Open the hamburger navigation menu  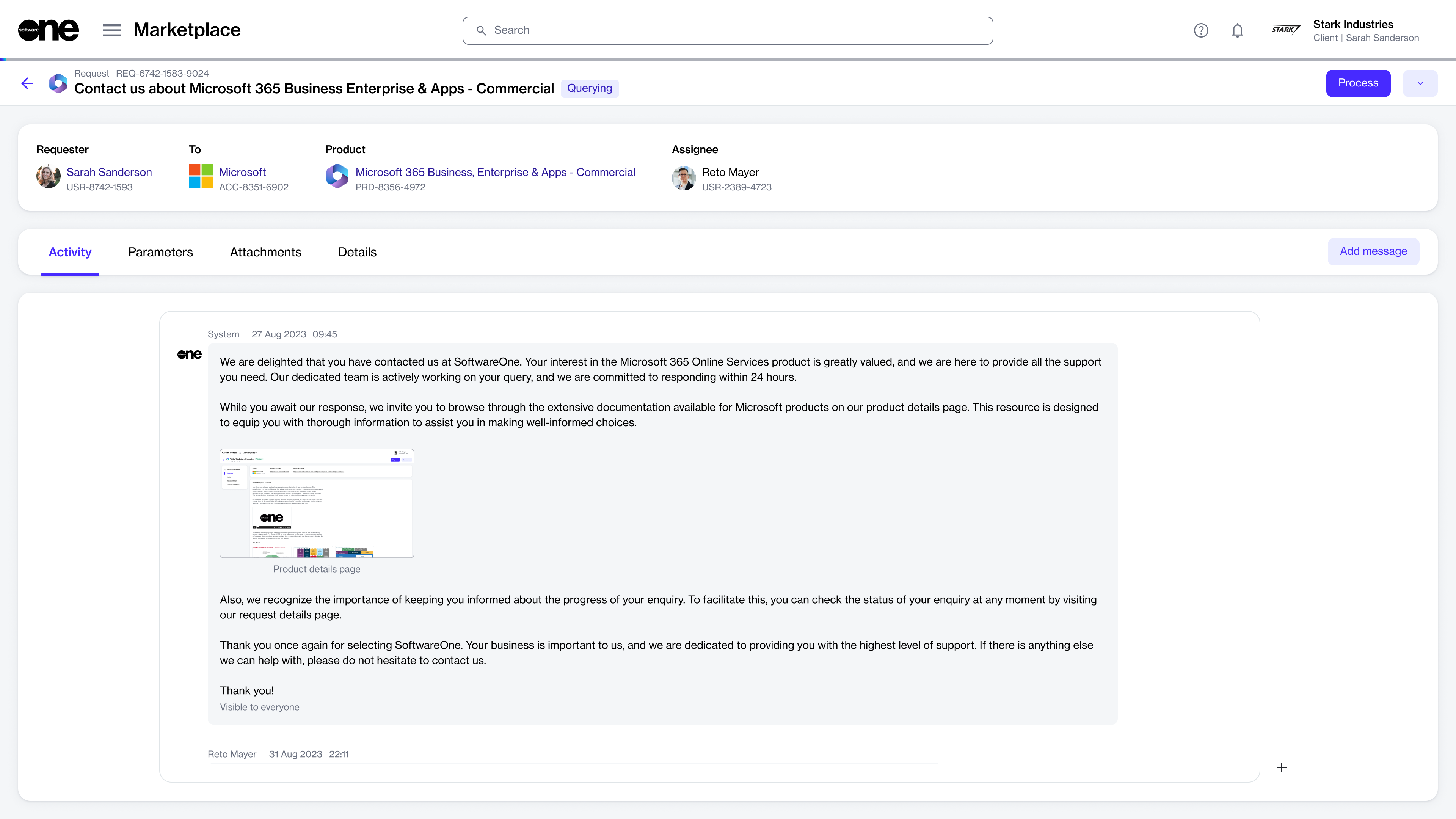(112, 30)
